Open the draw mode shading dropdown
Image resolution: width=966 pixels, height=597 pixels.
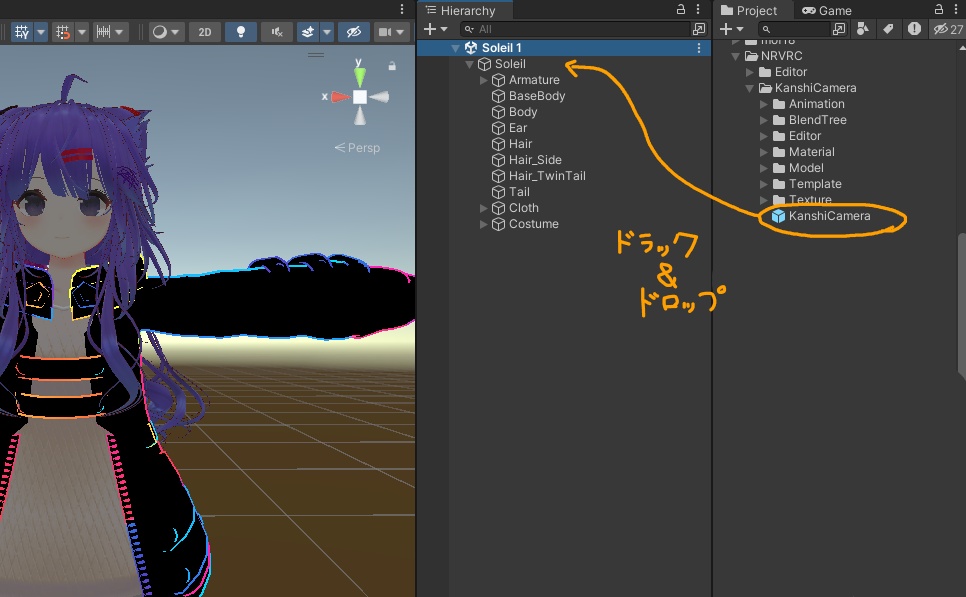[166, 32]
